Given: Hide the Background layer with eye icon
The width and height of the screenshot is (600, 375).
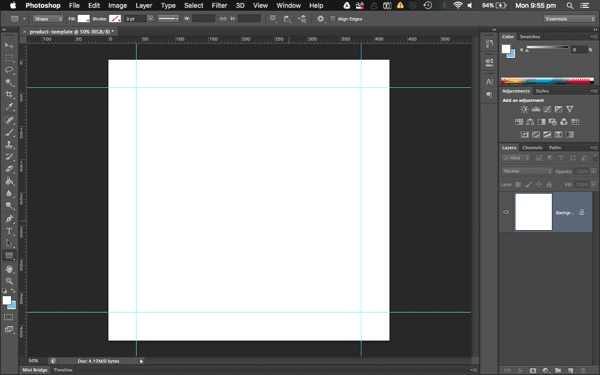Looking at the screenshot, I should coord(506,212).
